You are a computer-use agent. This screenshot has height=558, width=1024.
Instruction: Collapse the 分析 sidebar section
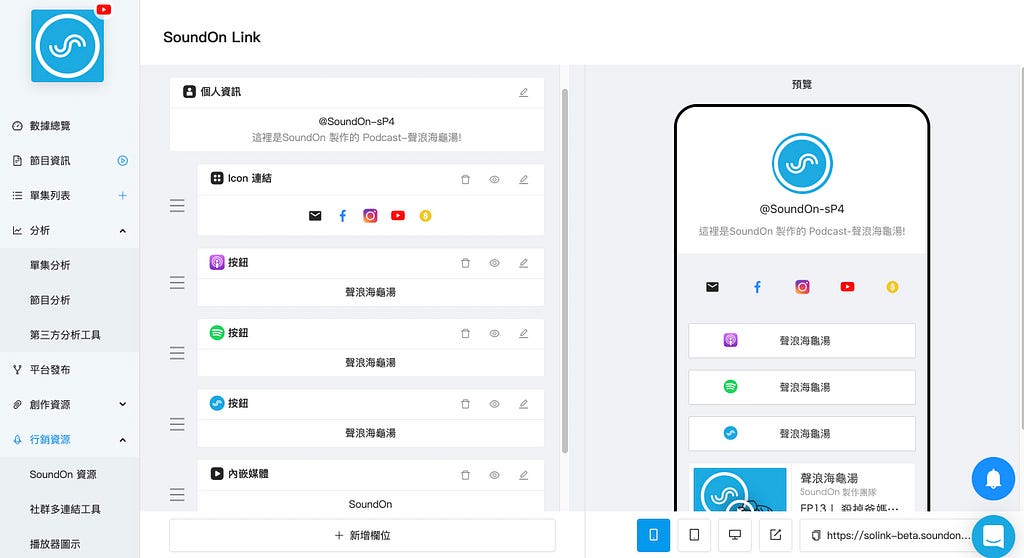pyautogui.click(x=123, y=231)
